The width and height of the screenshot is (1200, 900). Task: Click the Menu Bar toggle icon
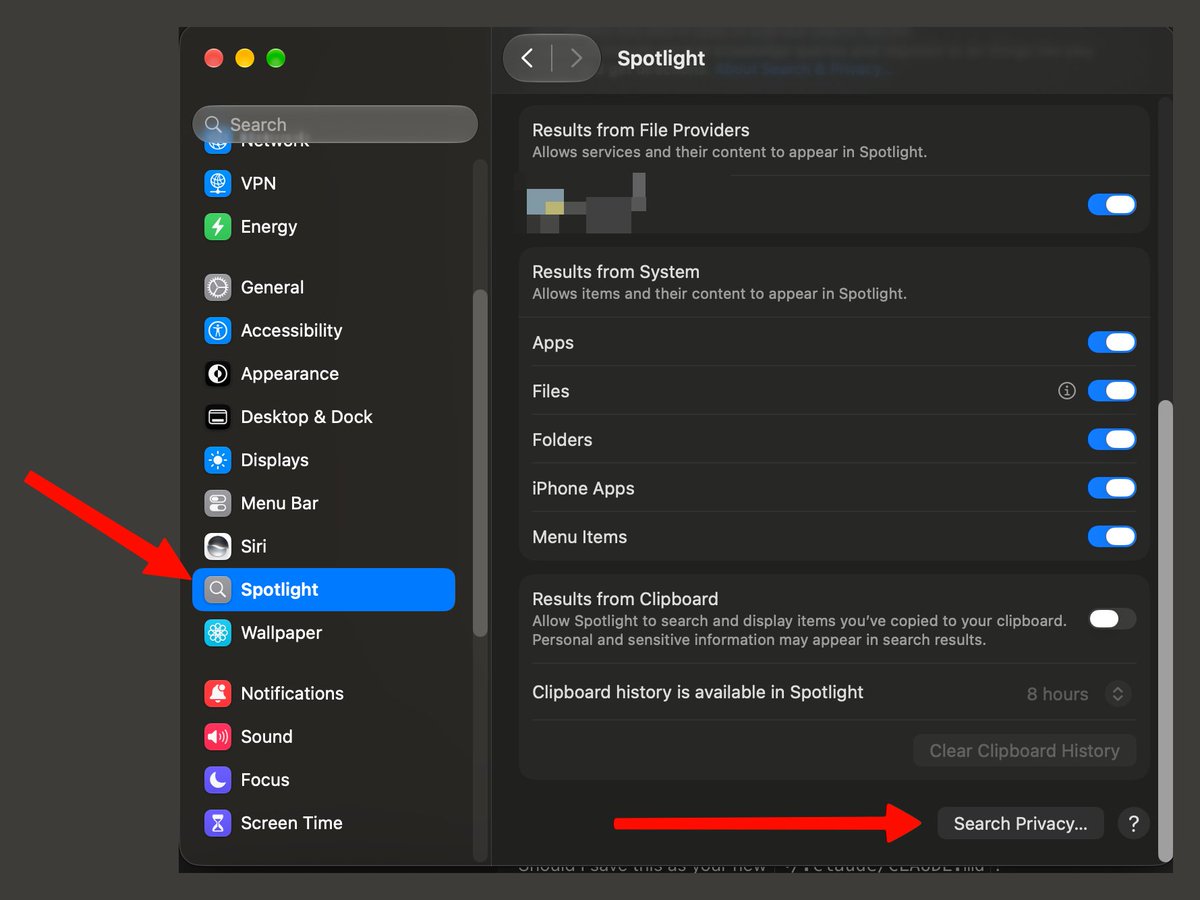(218, 503)
